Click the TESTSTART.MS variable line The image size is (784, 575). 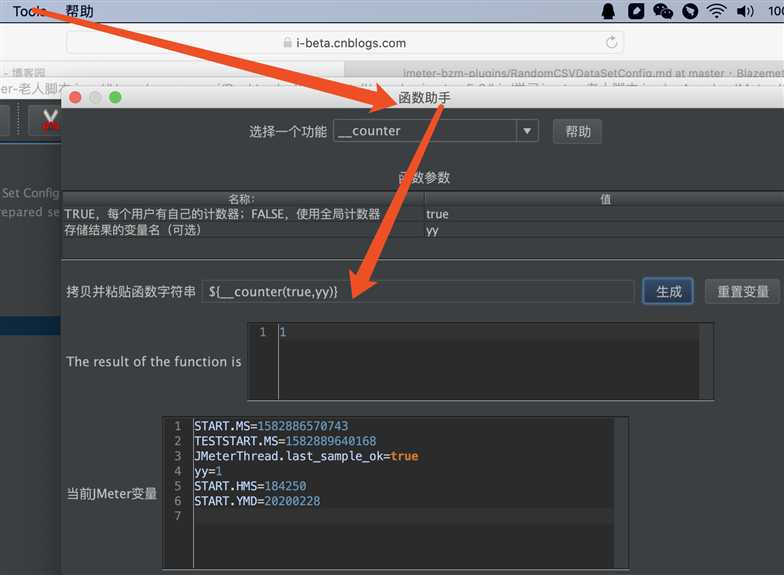pos(285,441)
